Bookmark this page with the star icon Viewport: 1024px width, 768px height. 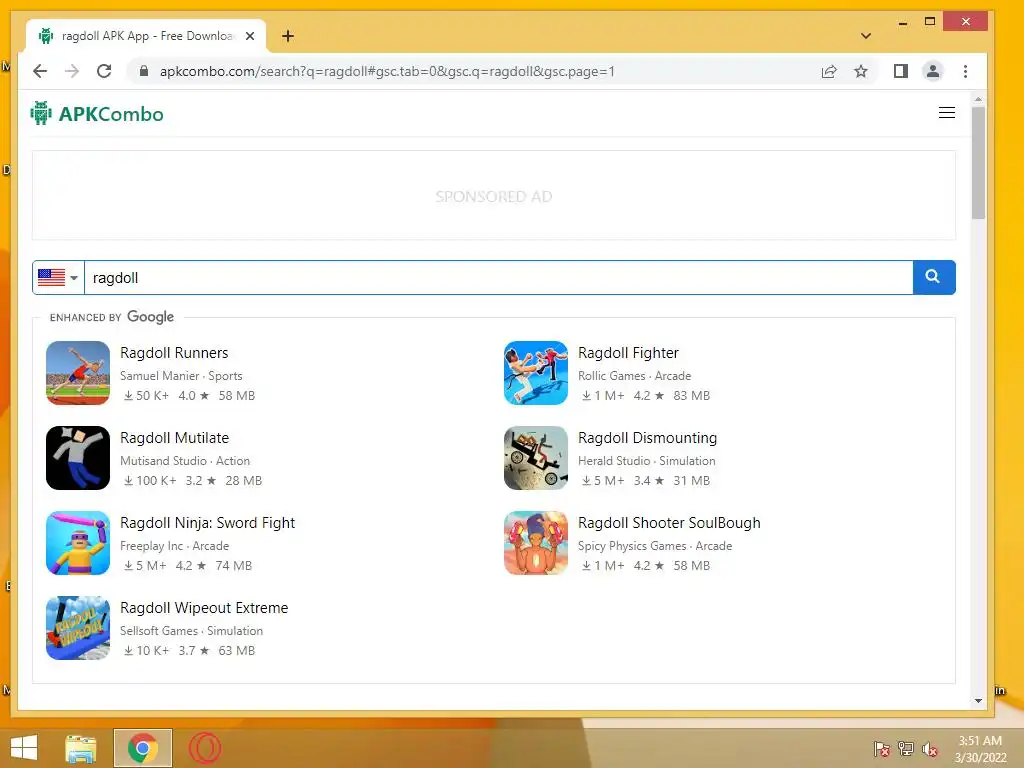pyautogui.click(x=861, y=71)
